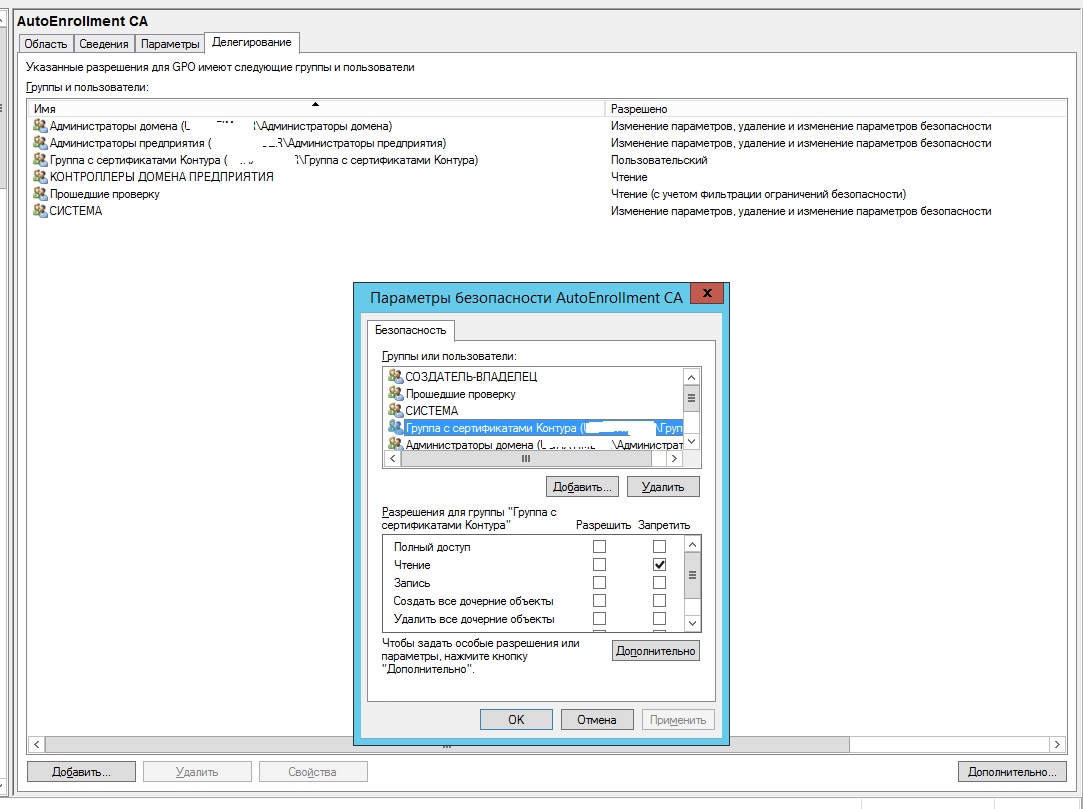Image resolution: width=1083 pixels, height=809 pixels.
Task: Click permissions list scrollbar thumb
Action: 692,575
